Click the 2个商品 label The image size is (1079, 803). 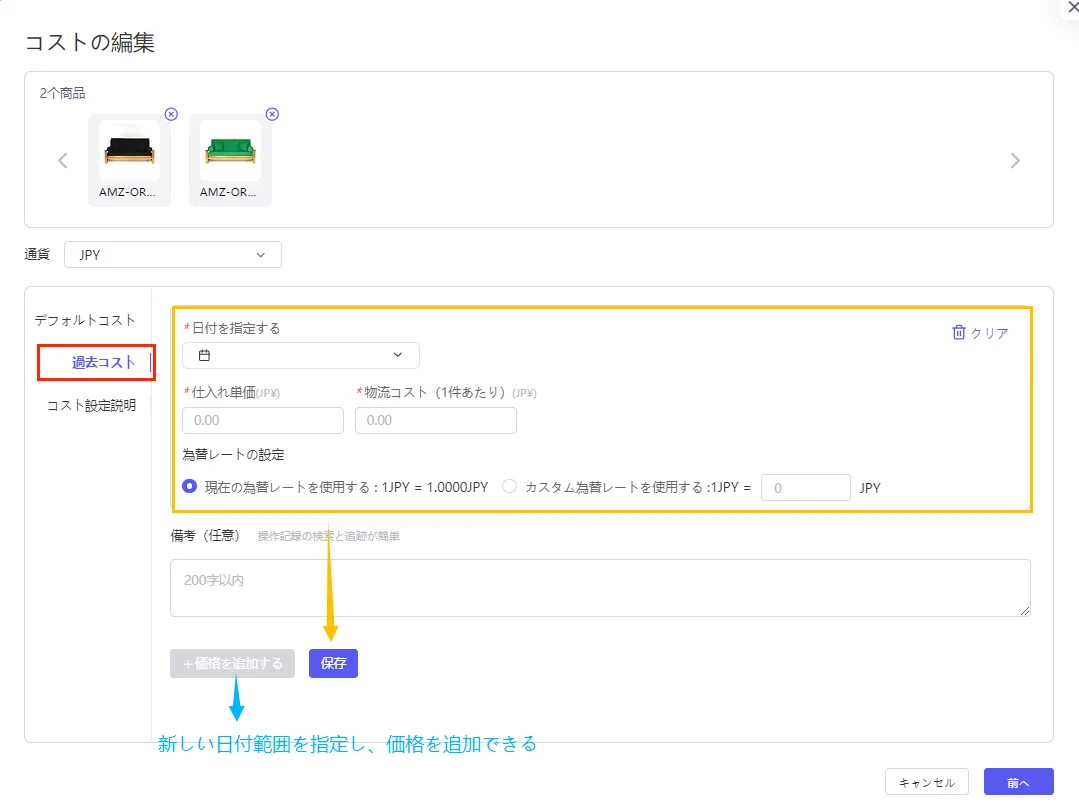63,93
